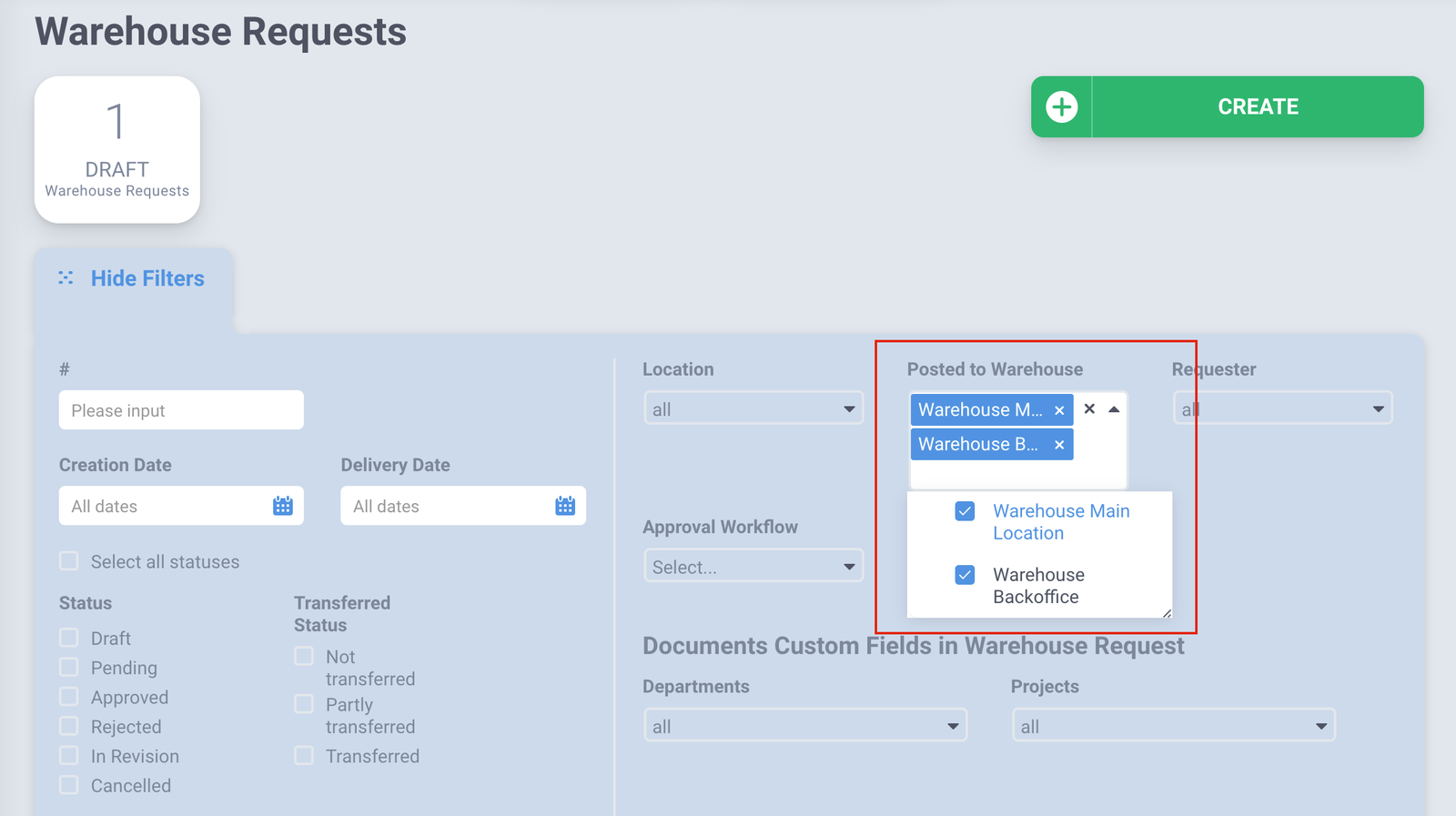Click the filters icon beside Hide Filters
Viewport: 1456px width, 816px height.
(x=66, y=278)
